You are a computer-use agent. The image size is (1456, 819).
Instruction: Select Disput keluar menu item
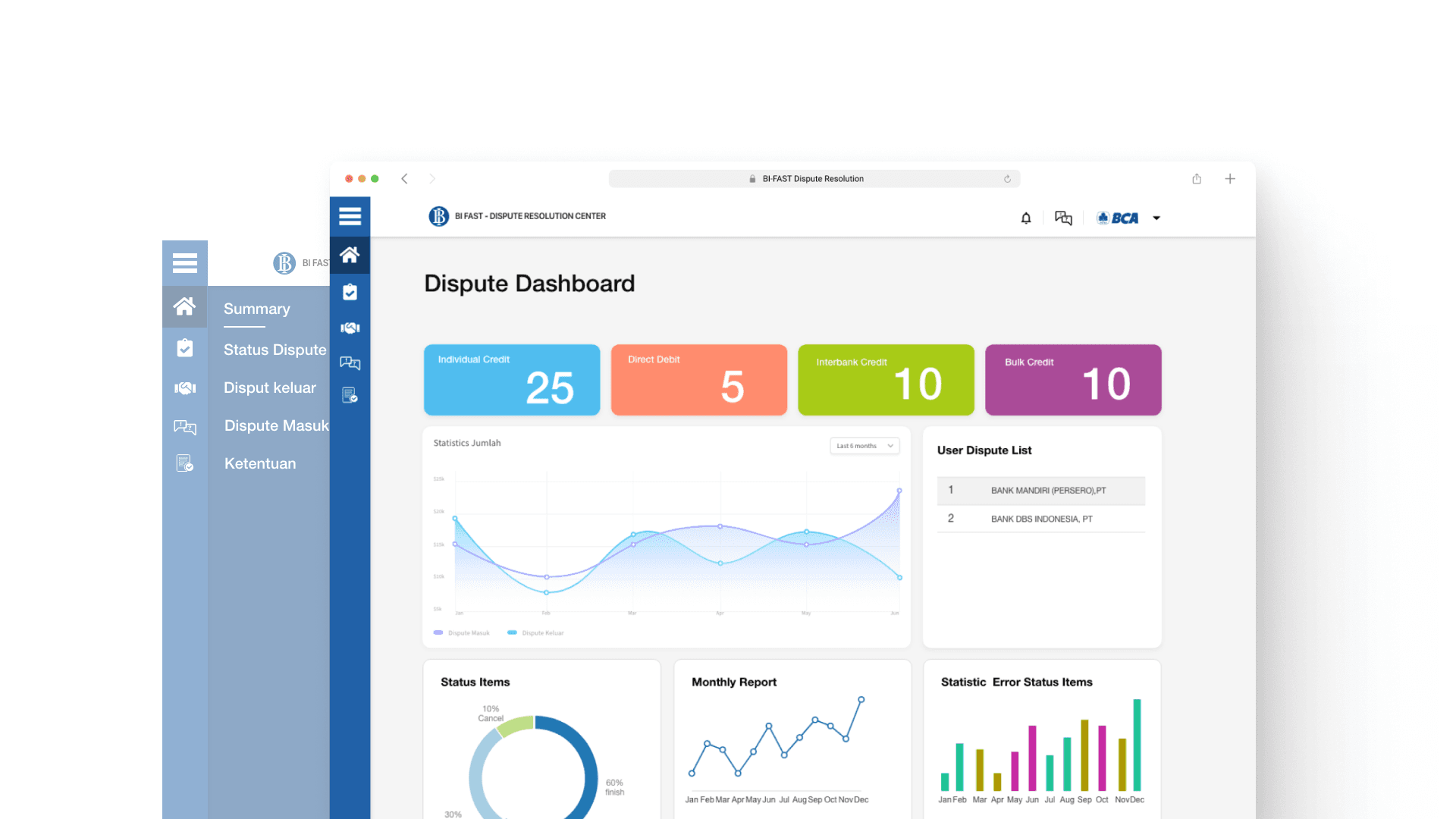click(270, 388)
